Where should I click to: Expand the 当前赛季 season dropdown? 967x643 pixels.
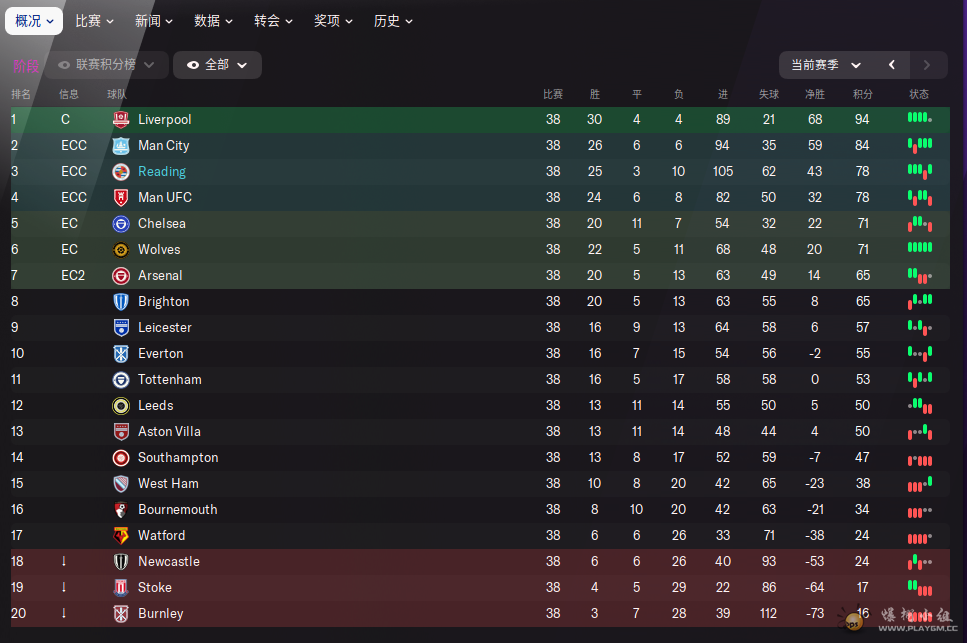pyautogui.click(x=826, y=65)
